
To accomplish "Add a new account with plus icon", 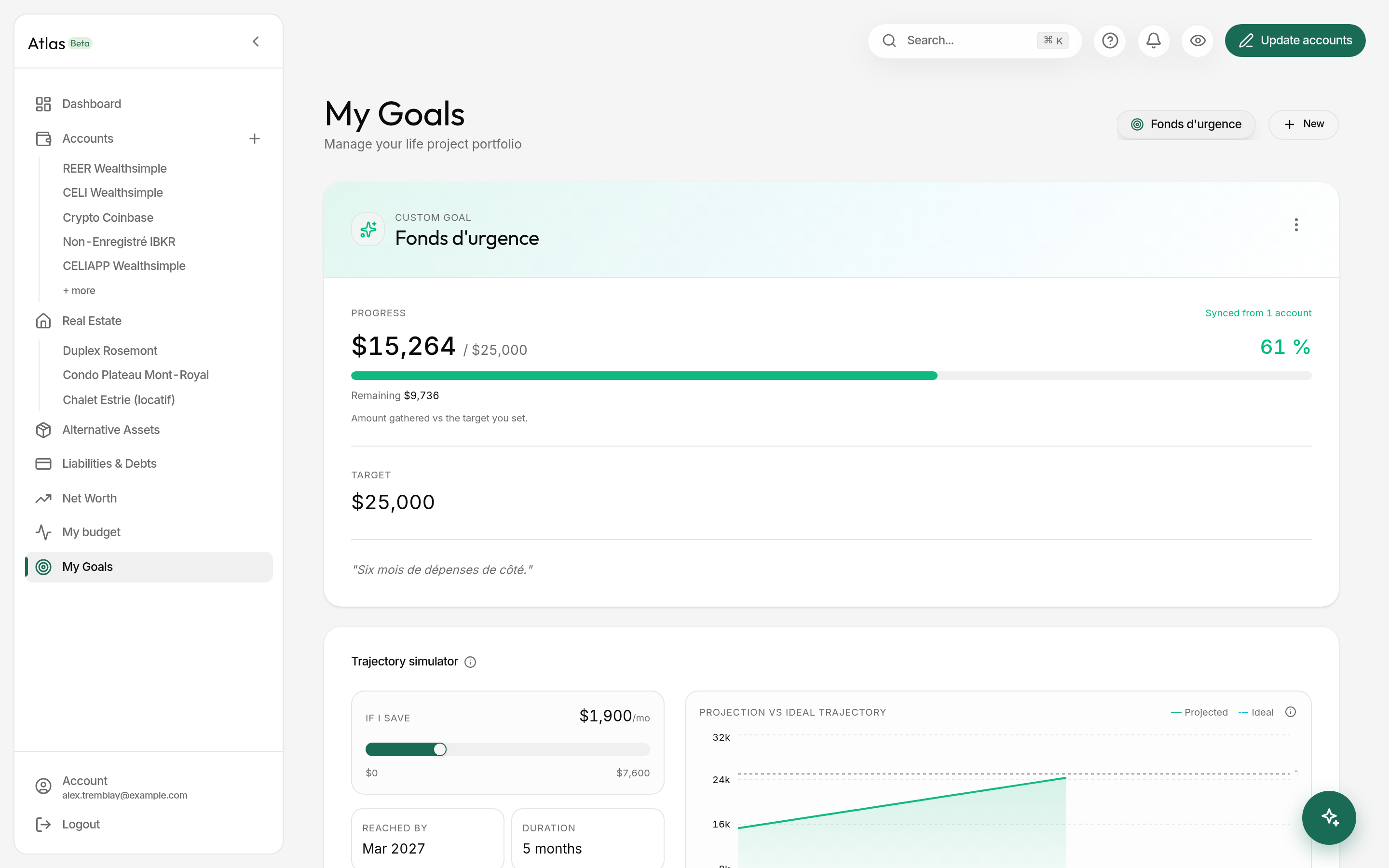I will 254,138.
